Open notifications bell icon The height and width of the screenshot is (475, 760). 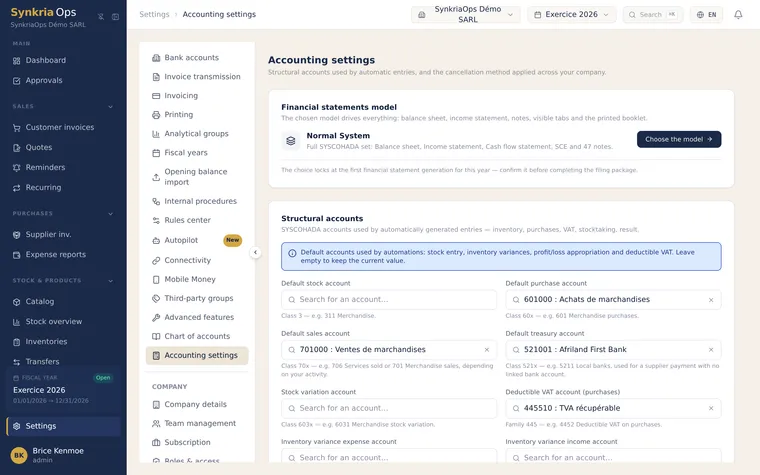coord(738,15)
